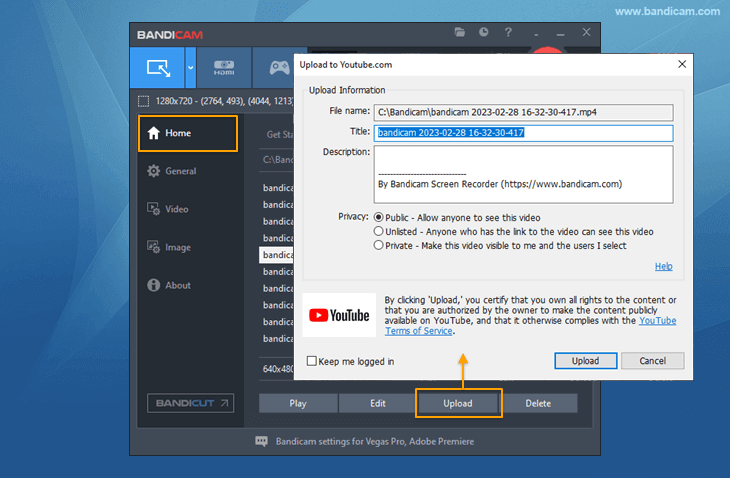Open the Home tab in sidebar
Viewport: 730px width, 478px height.
188,133
